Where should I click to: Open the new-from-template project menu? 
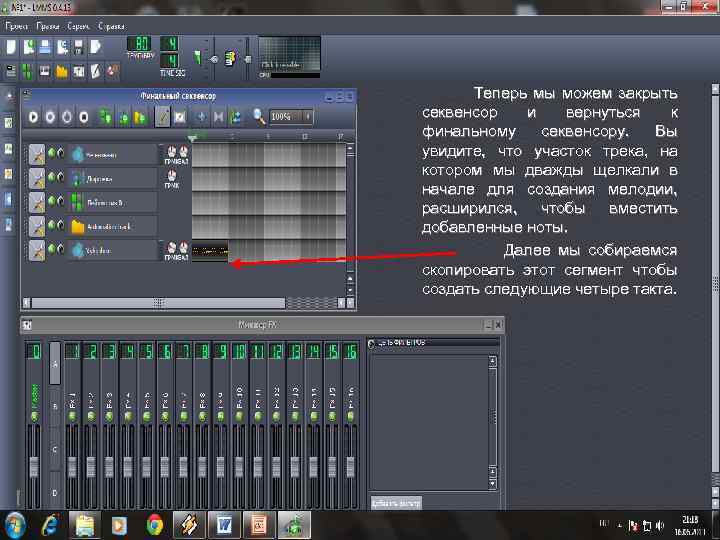[28, 47]
